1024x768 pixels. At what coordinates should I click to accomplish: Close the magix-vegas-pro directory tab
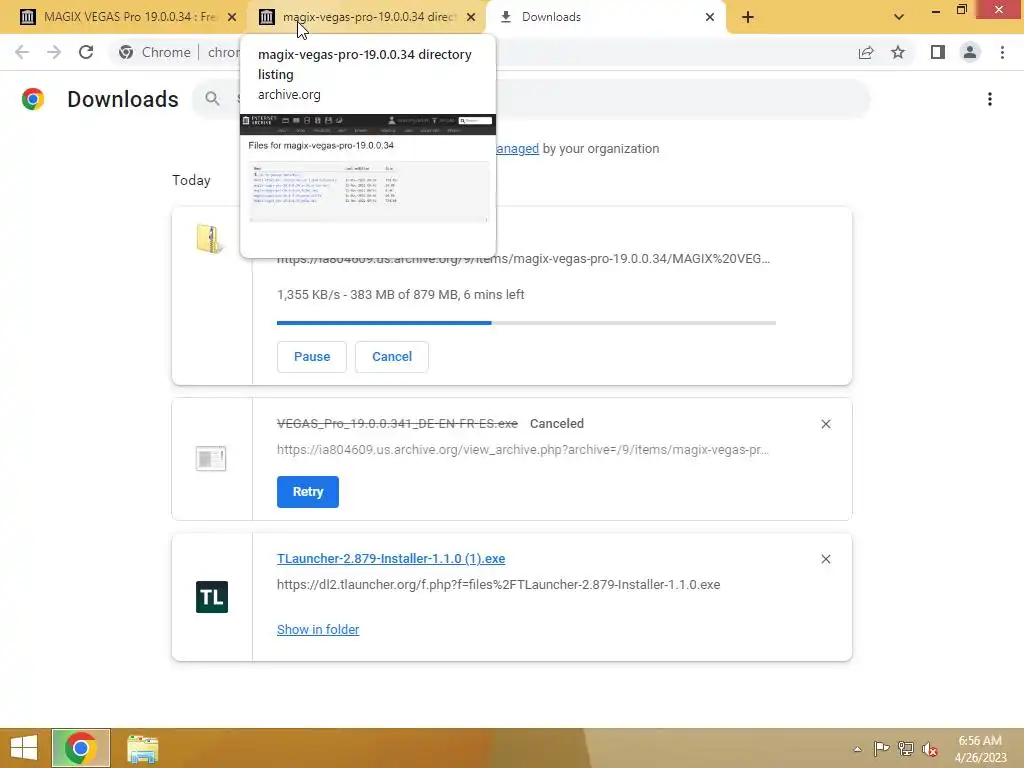[x=471, y=17]
